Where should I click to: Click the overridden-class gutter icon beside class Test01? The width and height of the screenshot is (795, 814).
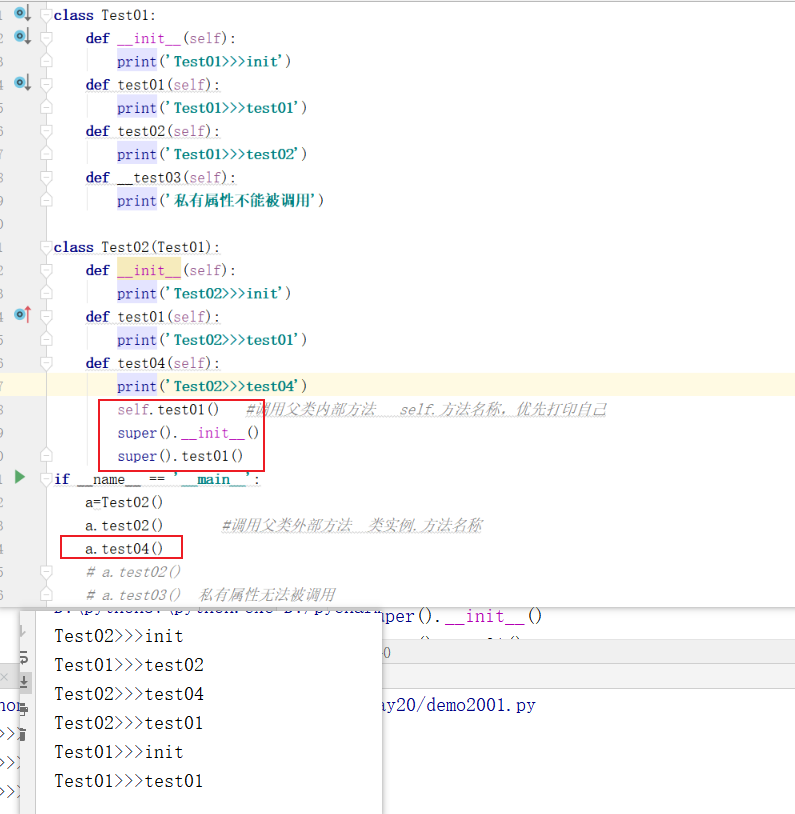coord(22,13)
